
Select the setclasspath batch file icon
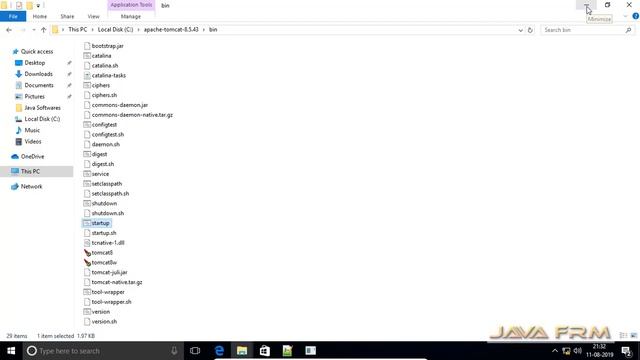click(x=87, y=184)
